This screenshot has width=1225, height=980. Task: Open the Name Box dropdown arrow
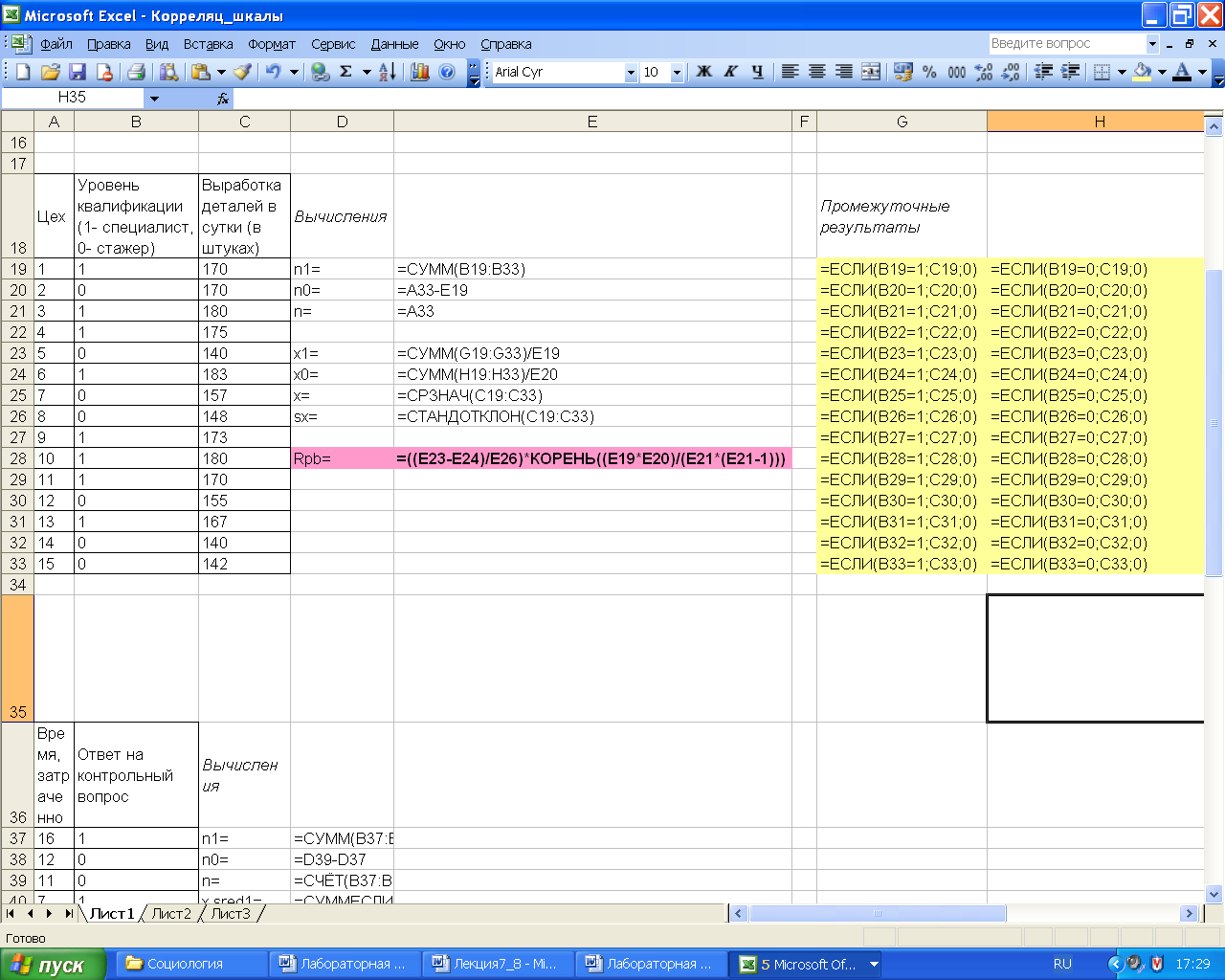click(154, 98)
